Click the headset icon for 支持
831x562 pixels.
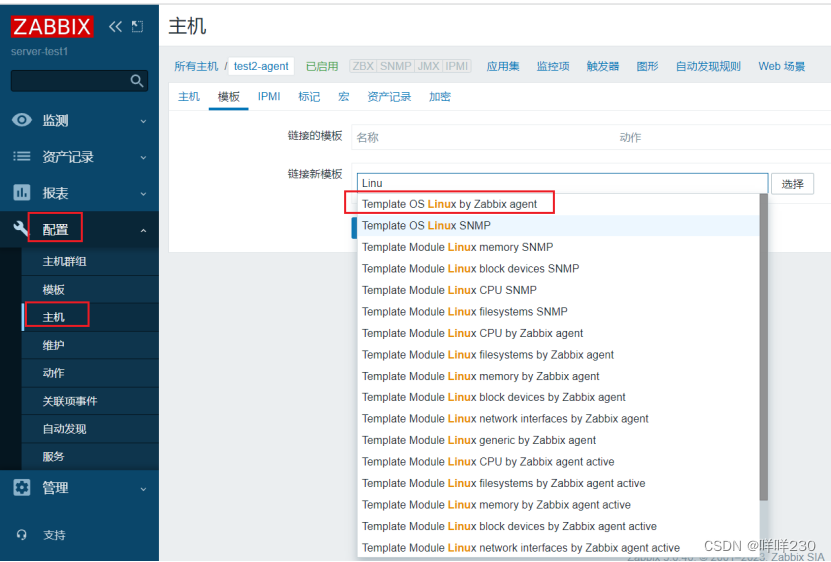22,534
